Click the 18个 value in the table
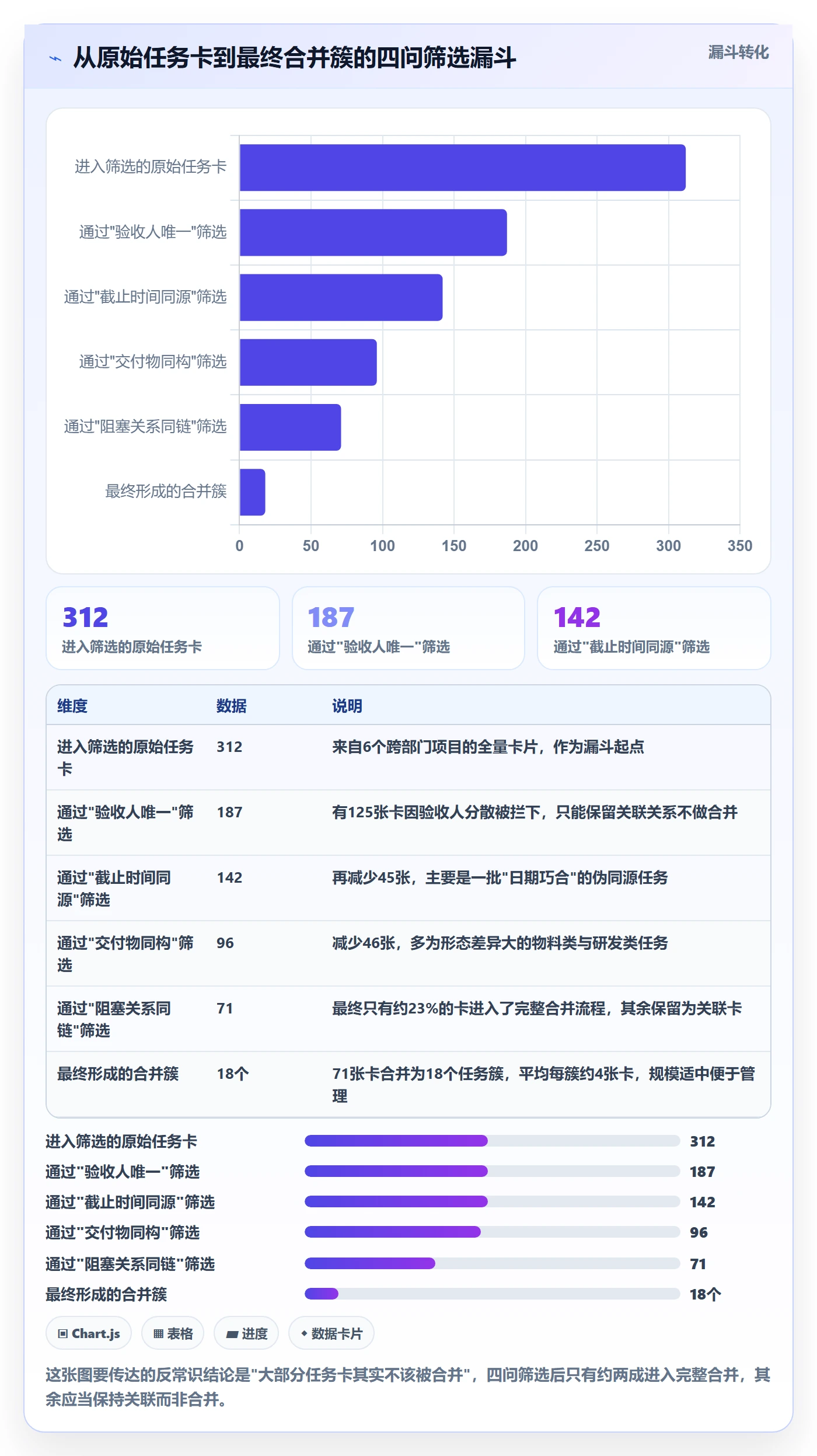Screen dimensions: 817x1456 [x=233, y=1074]
